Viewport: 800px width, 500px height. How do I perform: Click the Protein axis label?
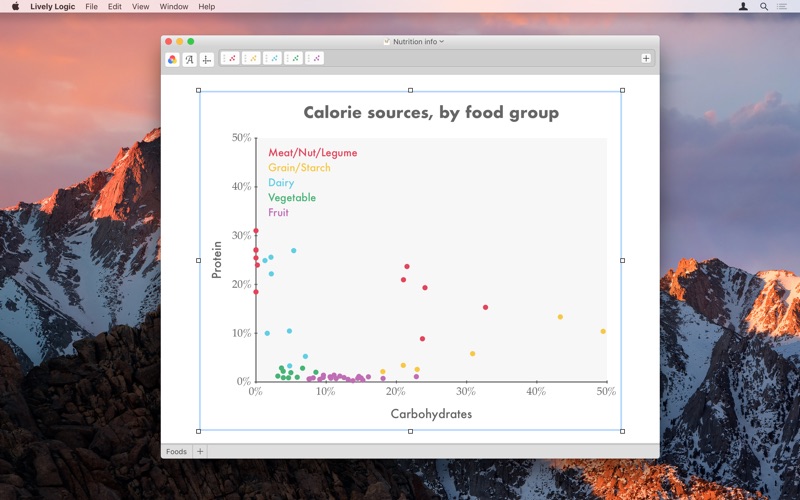[x=217, y=260]
